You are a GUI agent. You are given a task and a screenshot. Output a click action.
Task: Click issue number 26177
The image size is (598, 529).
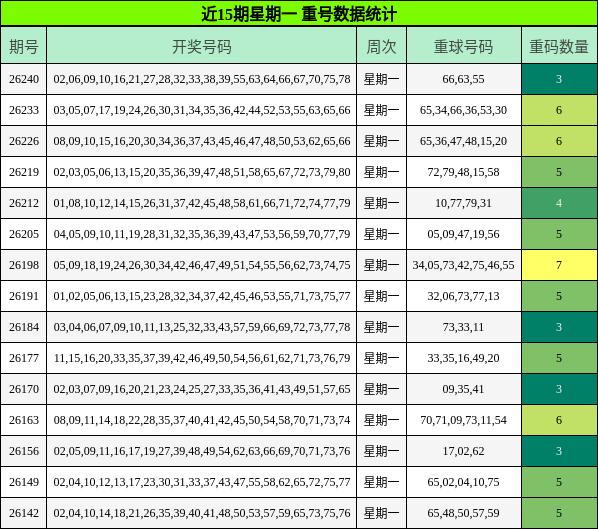click(24, 358)
